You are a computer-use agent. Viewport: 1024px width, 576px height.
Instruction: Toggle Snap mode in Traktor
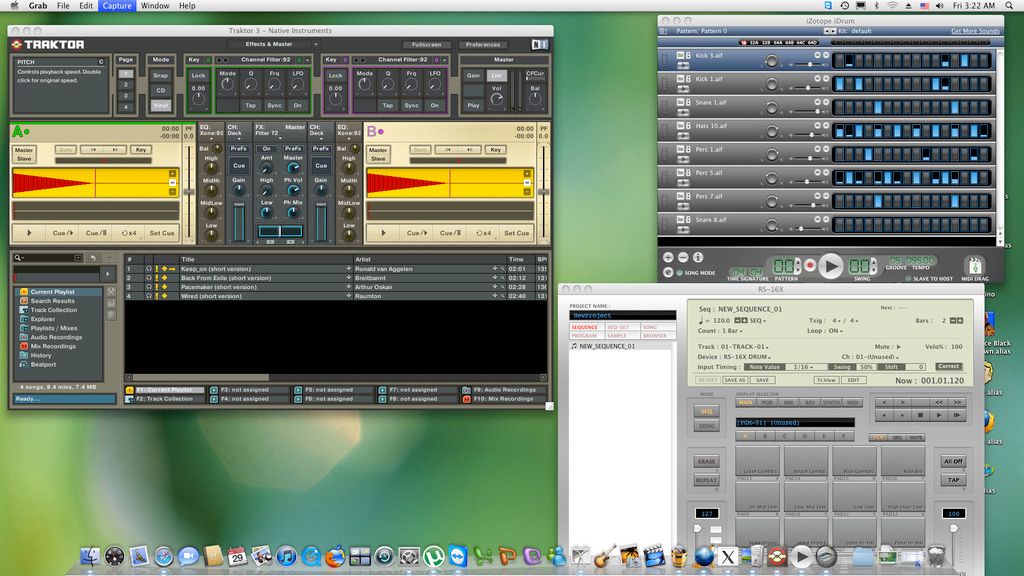pyautogui.click(x=161, y=76)
